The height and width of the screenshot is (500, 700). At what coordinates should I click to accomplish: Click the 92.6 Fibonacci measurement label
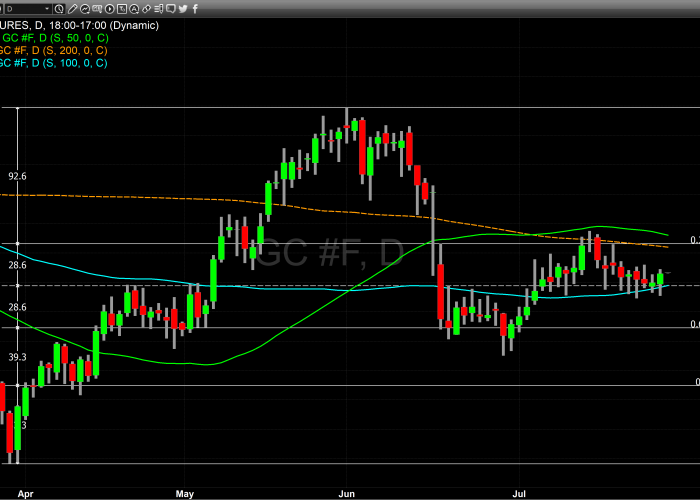pyautogui.click(x=17, y=176)
